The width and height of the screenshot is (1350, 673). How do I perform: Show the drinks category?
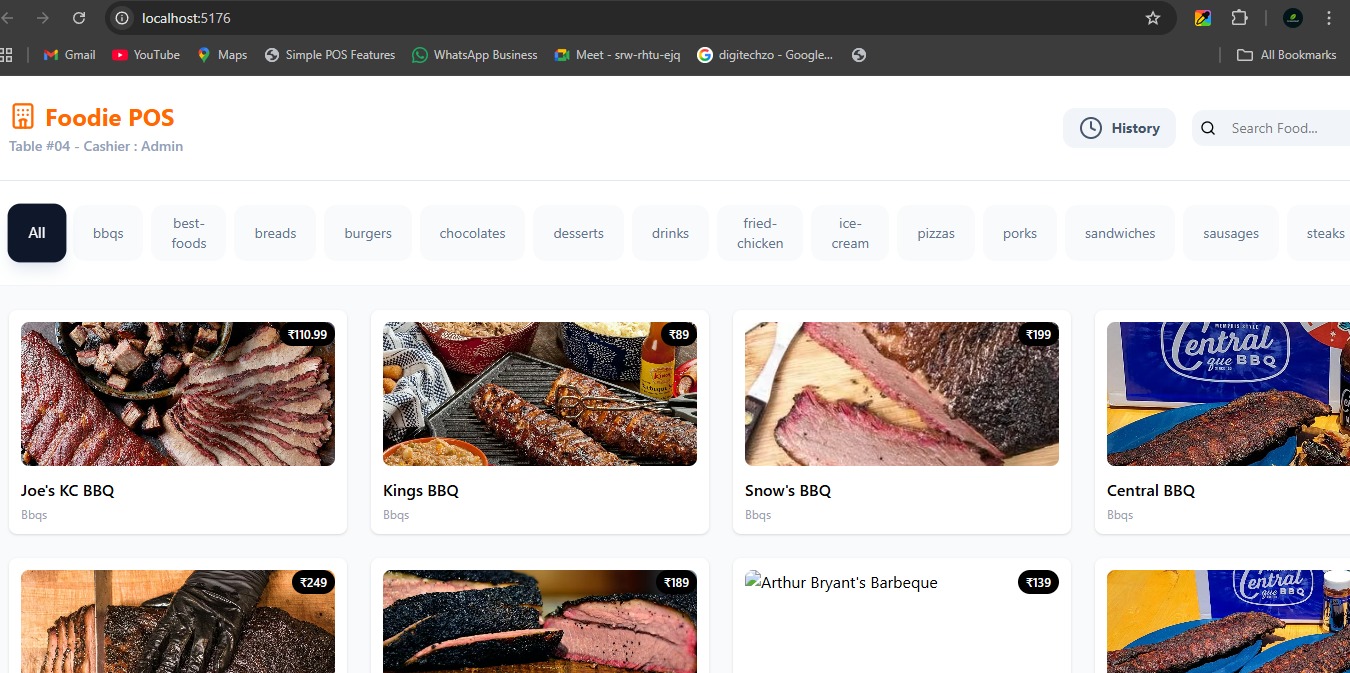point(670,233)
